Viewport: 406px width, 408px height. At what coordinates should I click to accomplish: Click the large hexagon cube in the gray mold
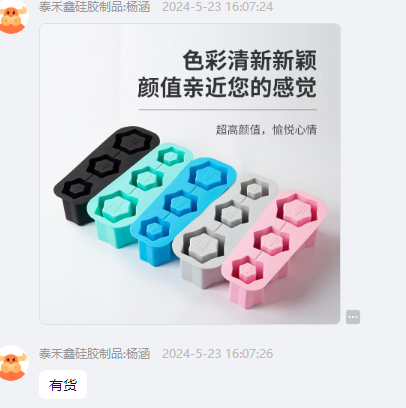[201, 247]
